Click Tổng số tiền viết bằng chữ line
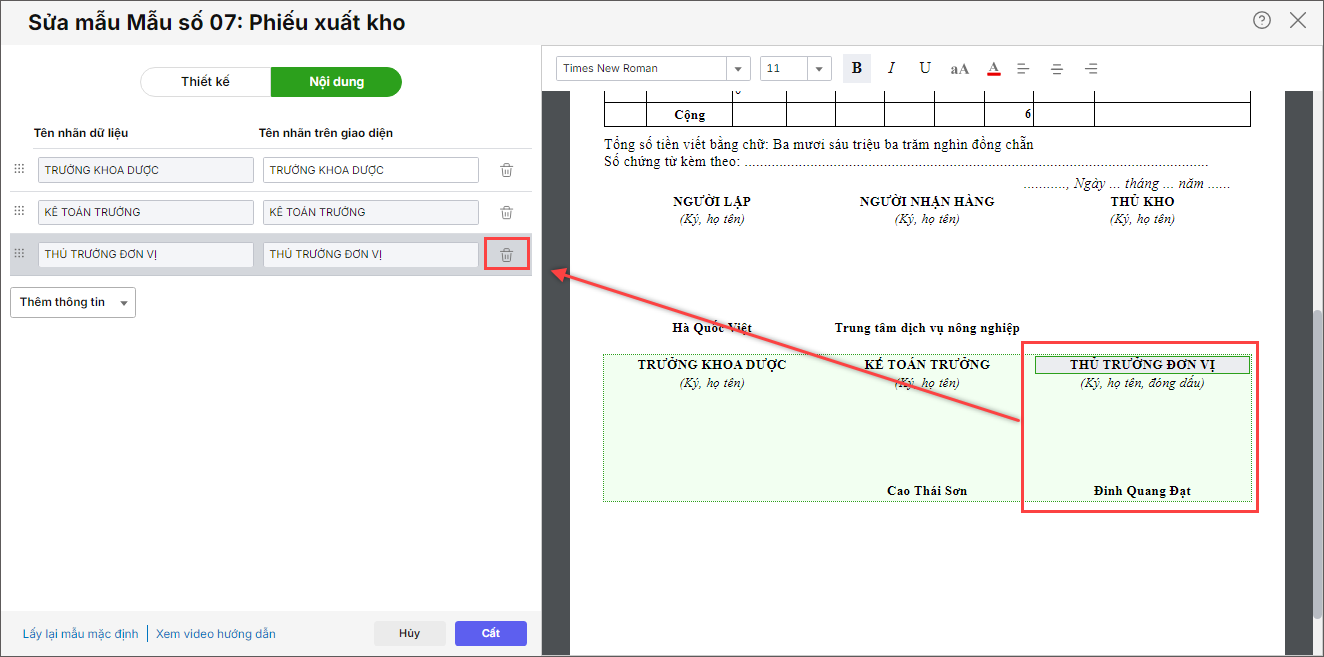The width and height of the screenshot is (1324, 657). [x=819, y=145]
